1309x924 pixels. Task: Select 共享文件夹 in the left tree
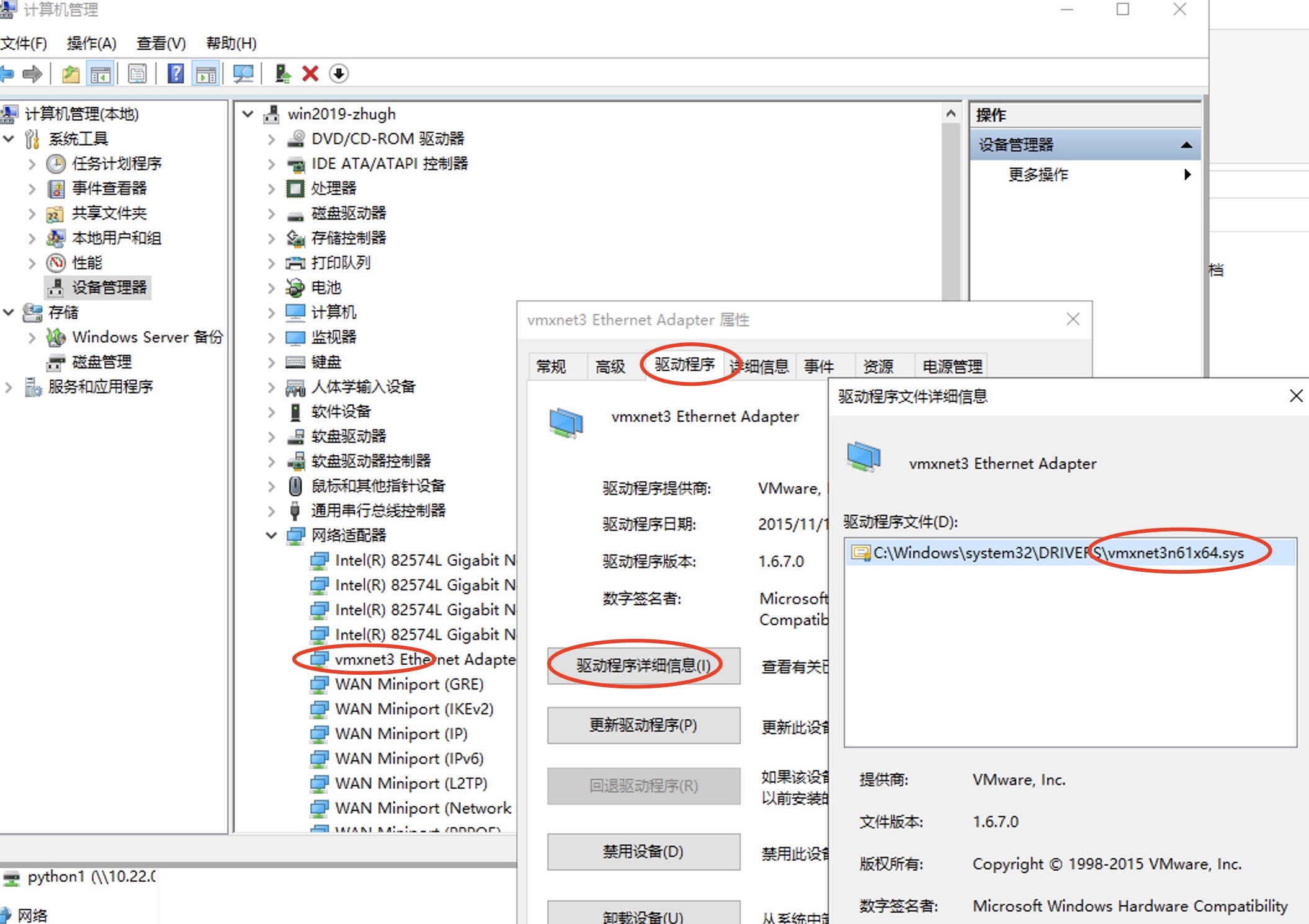[x=109, y=213]
